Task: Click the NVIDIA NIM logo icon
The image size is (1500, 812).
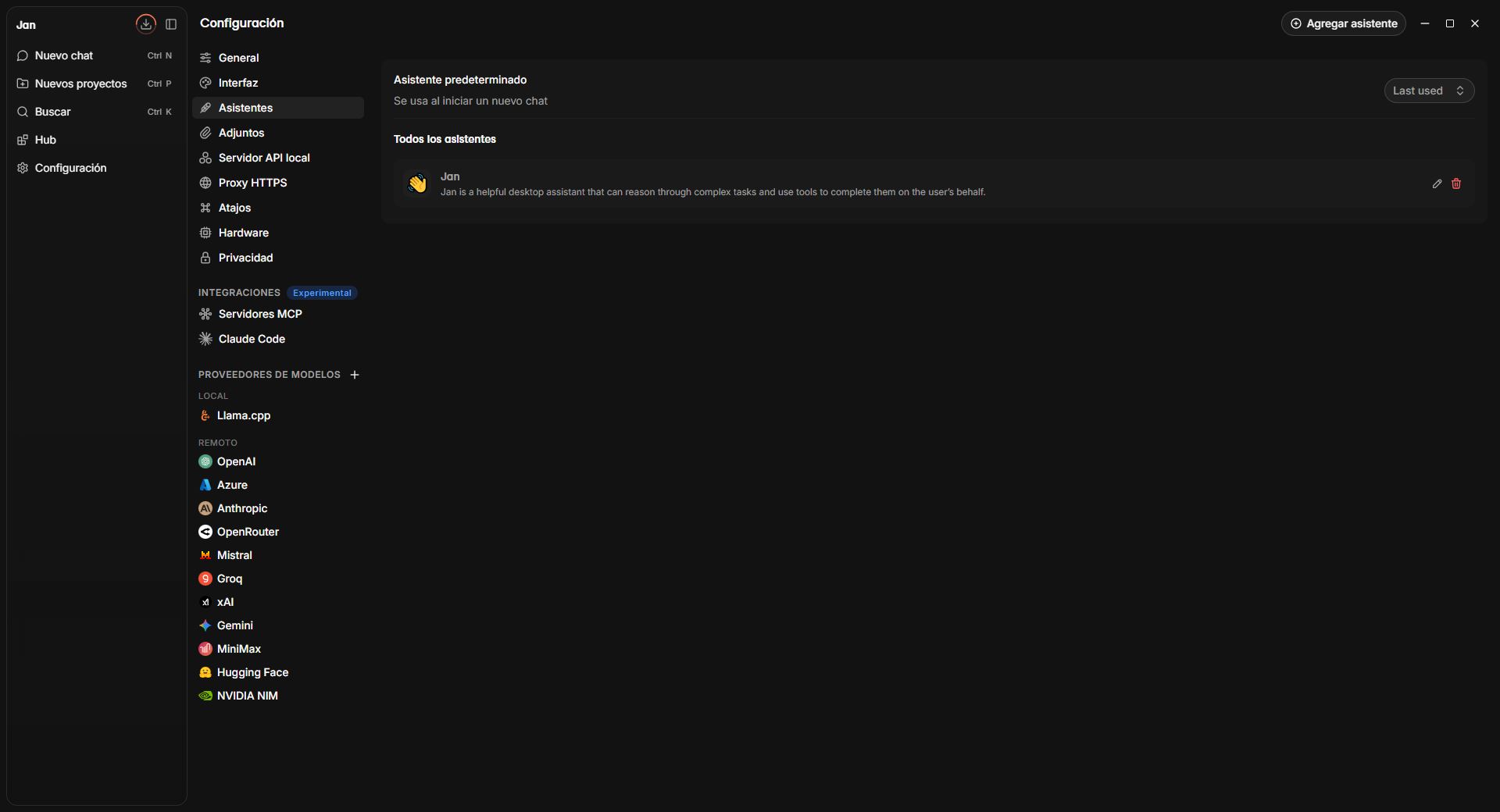Action: (205, 696)
